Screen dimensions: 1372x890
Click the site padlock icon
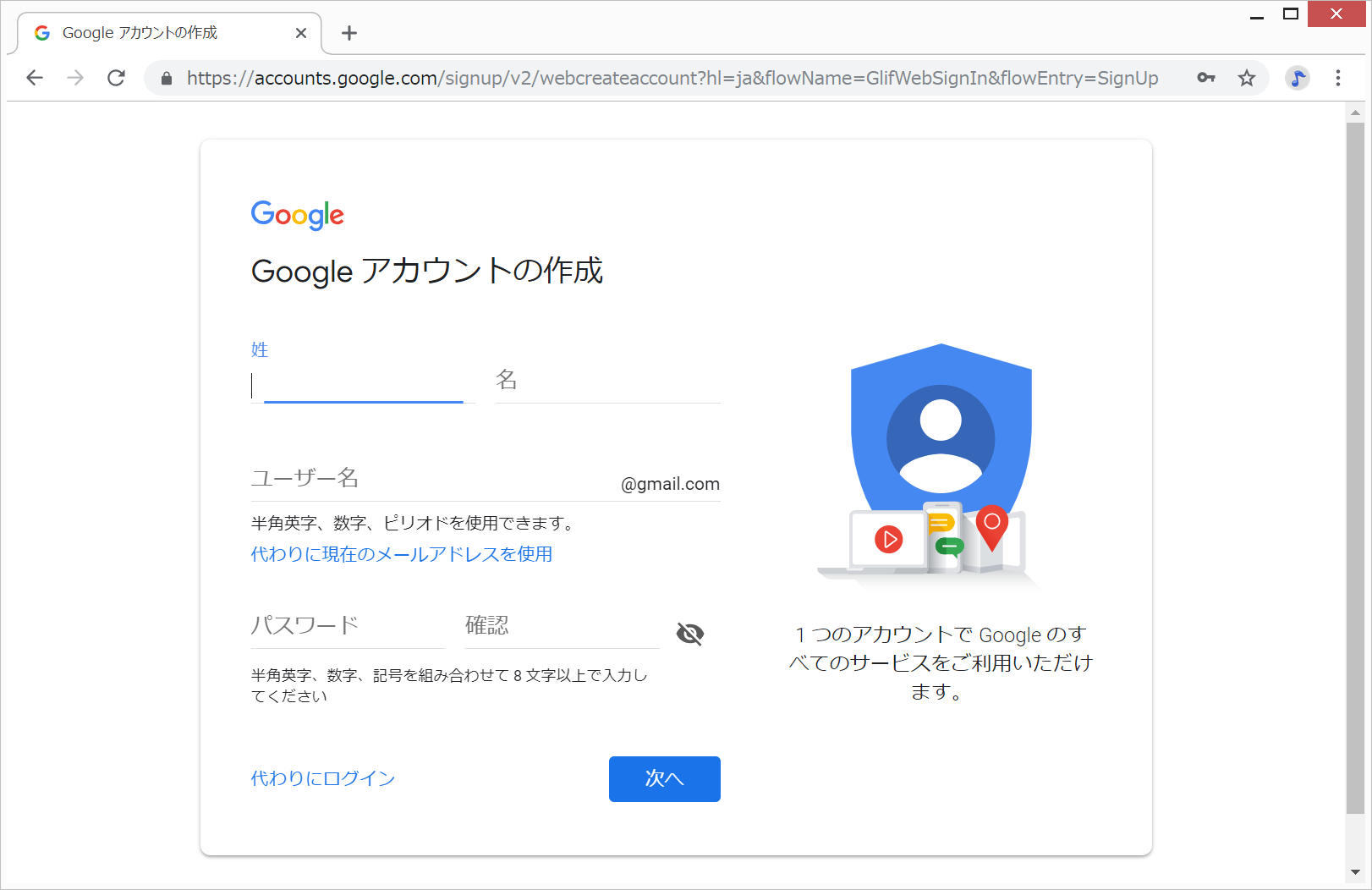pos(167,79)
